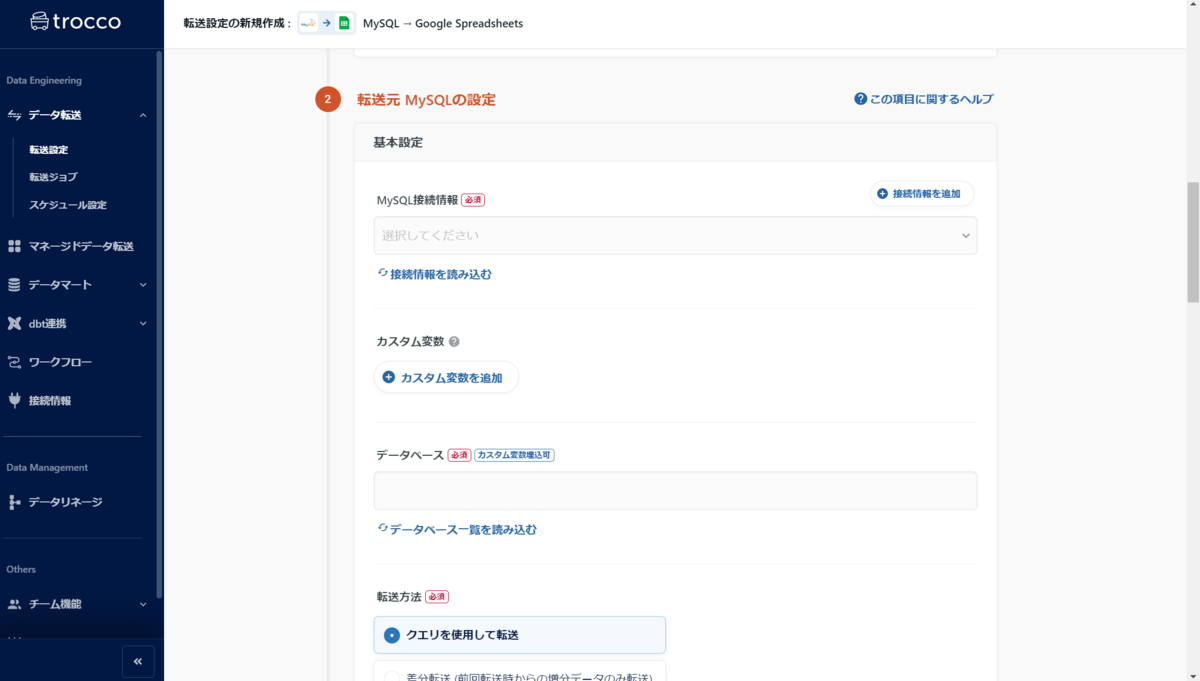Screen dimensions: 1200x681
Task: Click the help question mark icon
Action: [x=860, y=99]
